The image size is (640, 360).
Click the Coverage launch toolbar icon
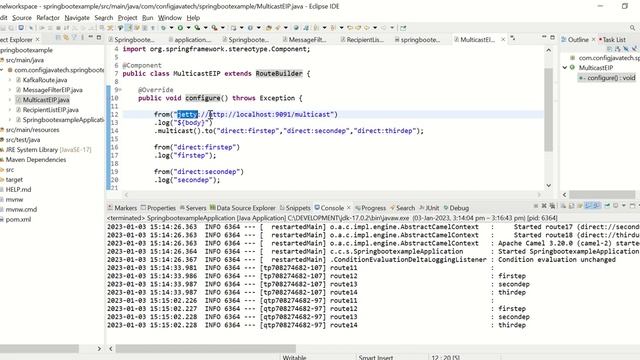click(x=197, y=28)
